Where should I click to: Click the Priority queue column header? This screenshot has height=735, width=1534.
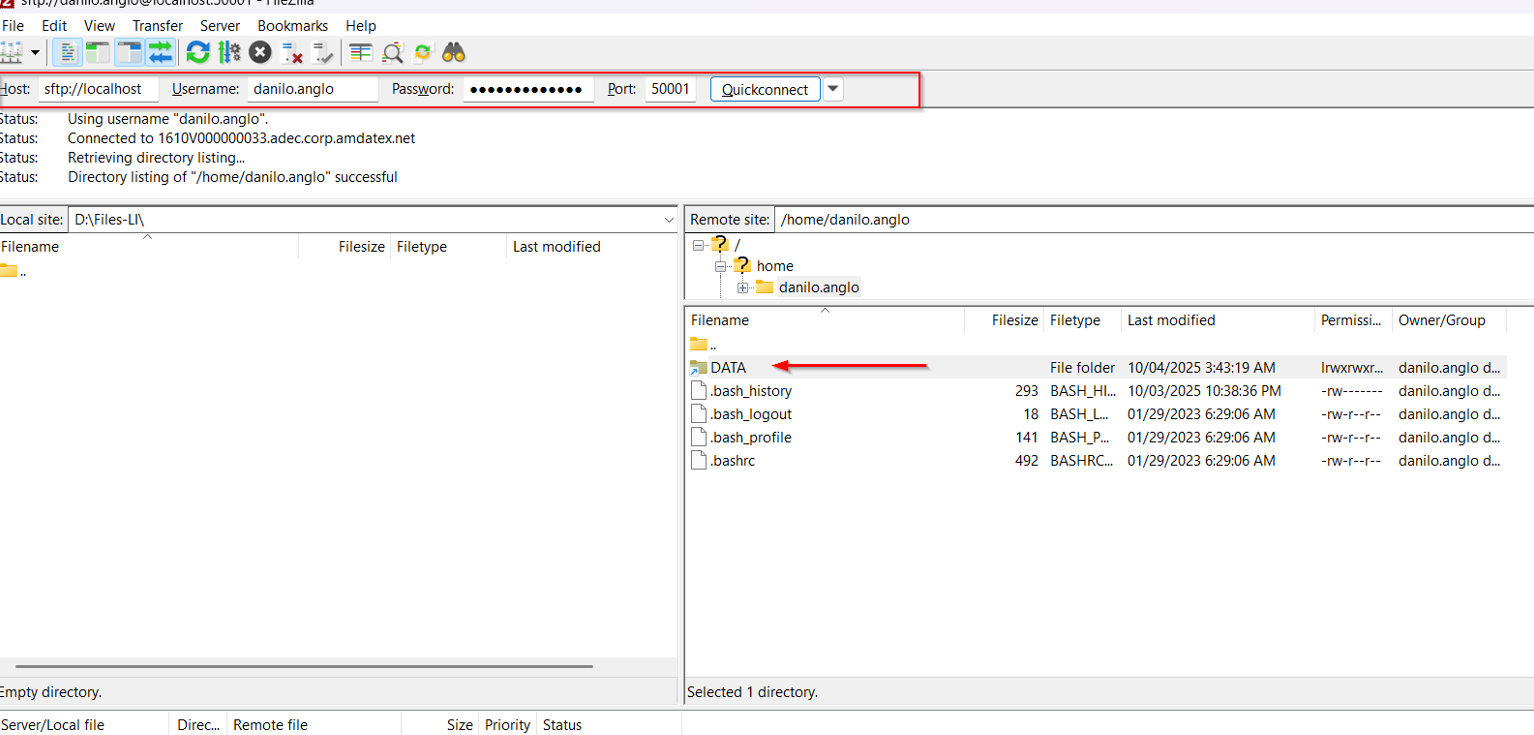[507, 725]
